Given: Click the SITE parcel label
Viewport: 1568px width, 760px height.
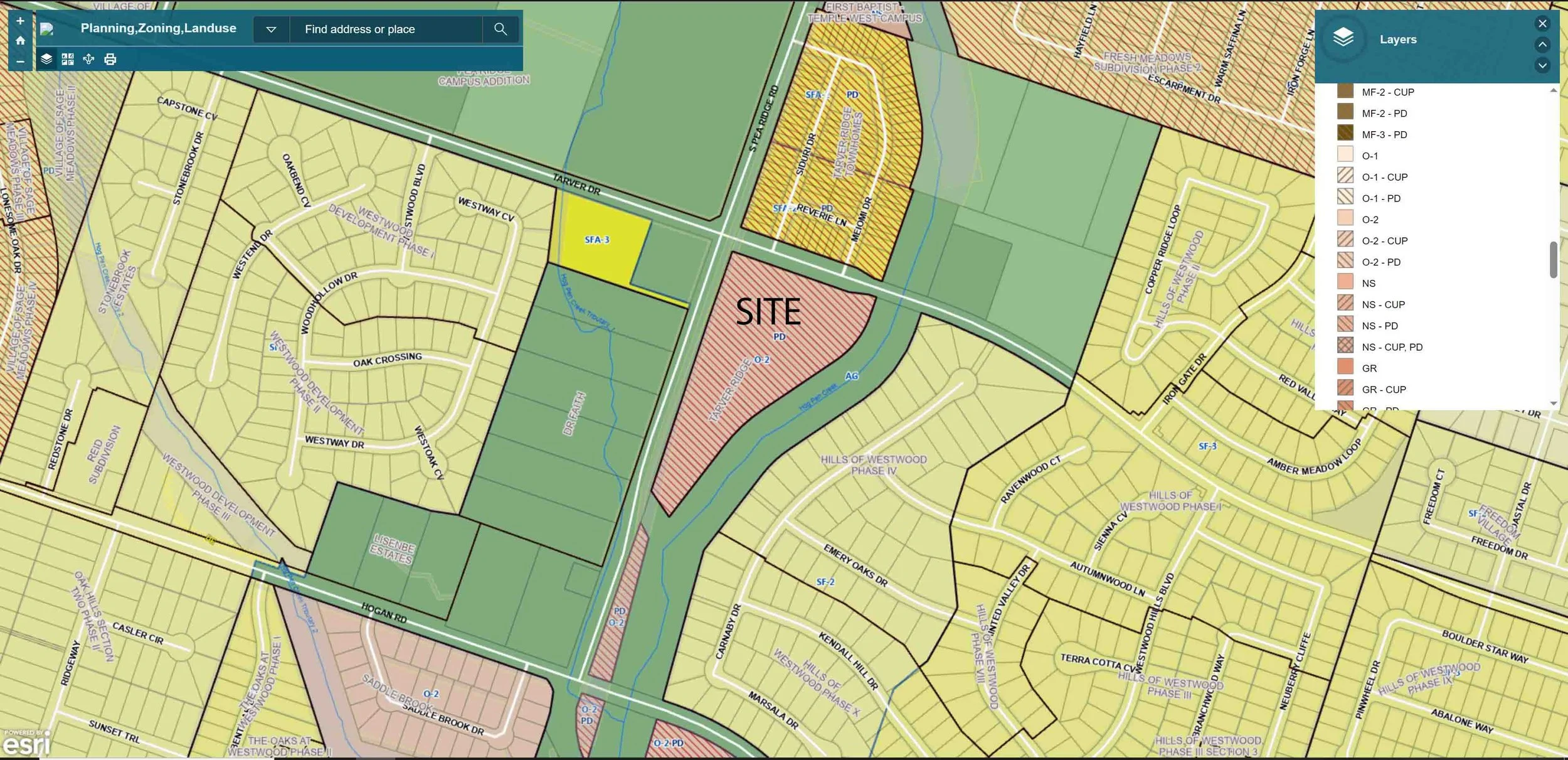Looking at the screenshot, I should click(768, 311).
